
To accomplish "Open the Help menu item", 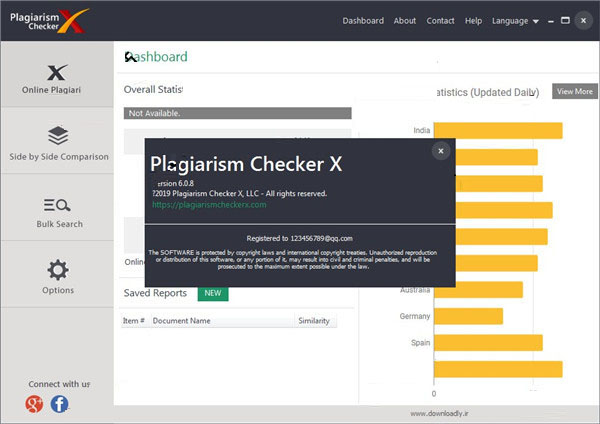I will tap(473, 21).
